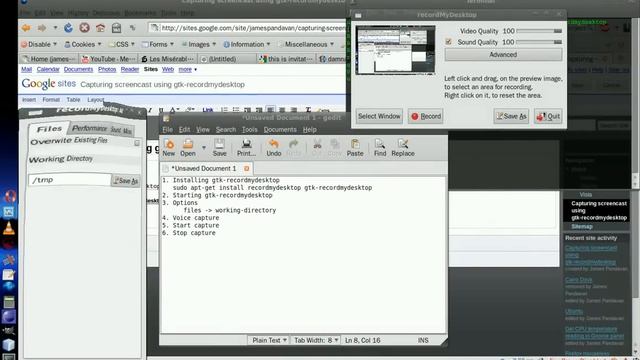This screenshot has height=360, width=640.
Task: Click the browser URL address bar
Action: [248, 28]
